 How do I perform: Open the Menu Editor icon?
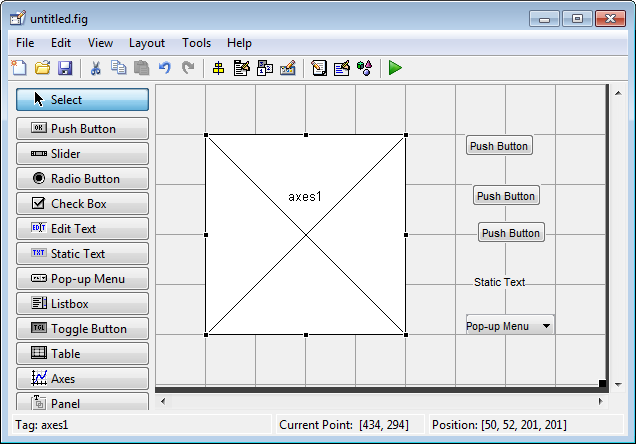tap(242, 68)
